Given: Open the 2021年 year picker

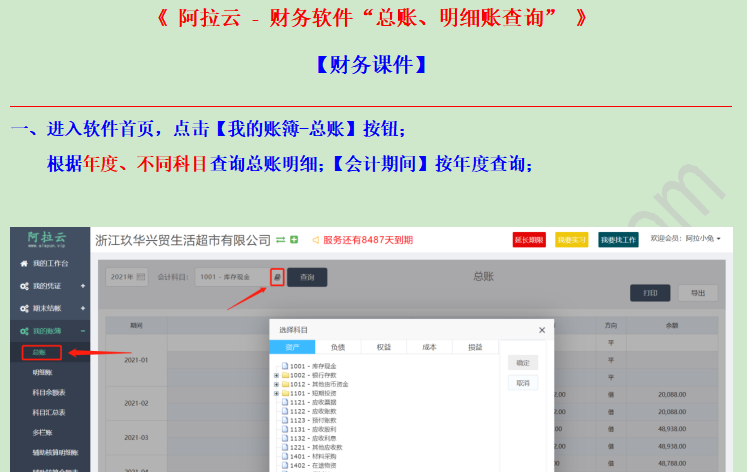Looking at the screenshot, I should tap(127, 277).
